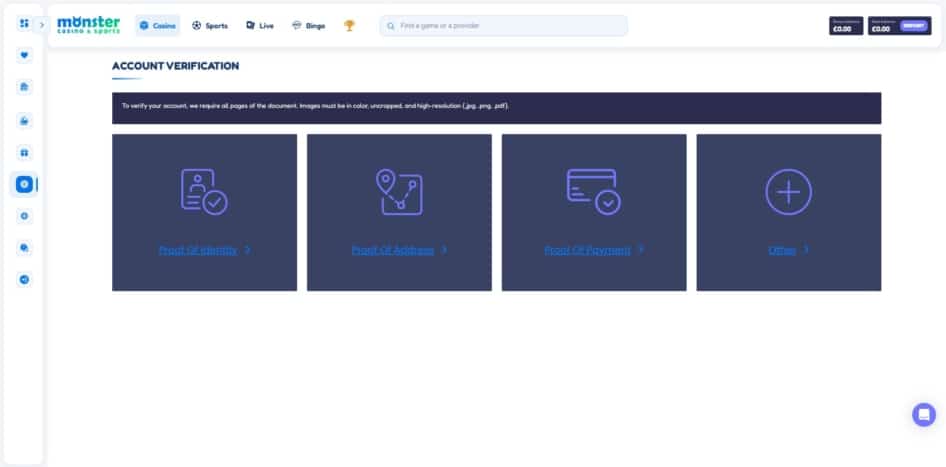This screenshot has height=467, width=946.
Task: Switch to the Sports tab
Action: (210, 25)
